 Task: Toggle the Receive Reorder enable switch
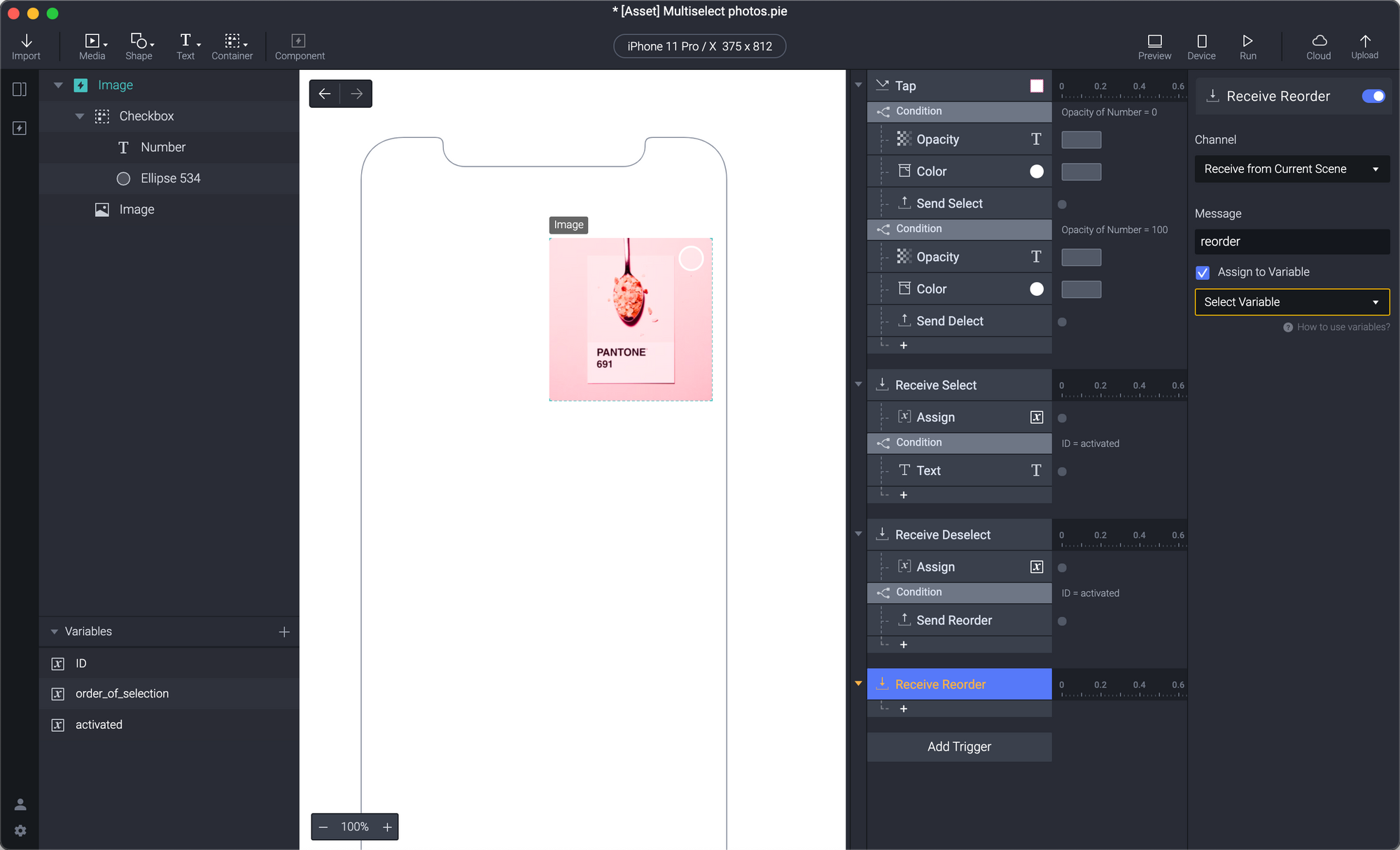point(1373,96)
